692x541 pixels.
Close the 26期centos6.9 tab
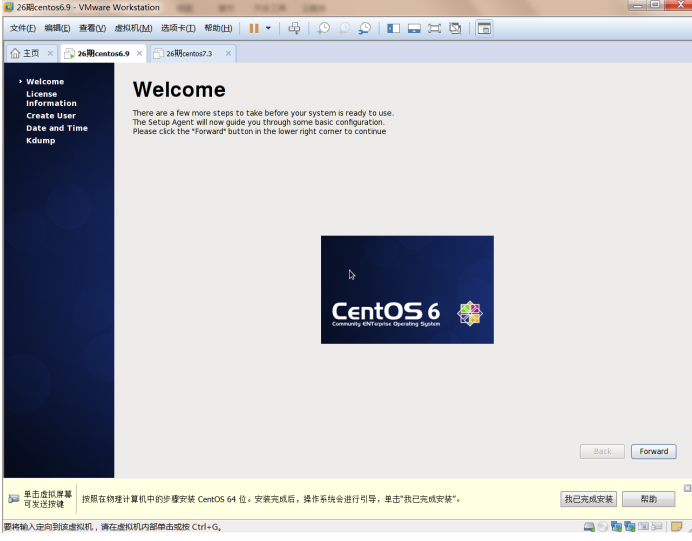(x=139, y=53)
